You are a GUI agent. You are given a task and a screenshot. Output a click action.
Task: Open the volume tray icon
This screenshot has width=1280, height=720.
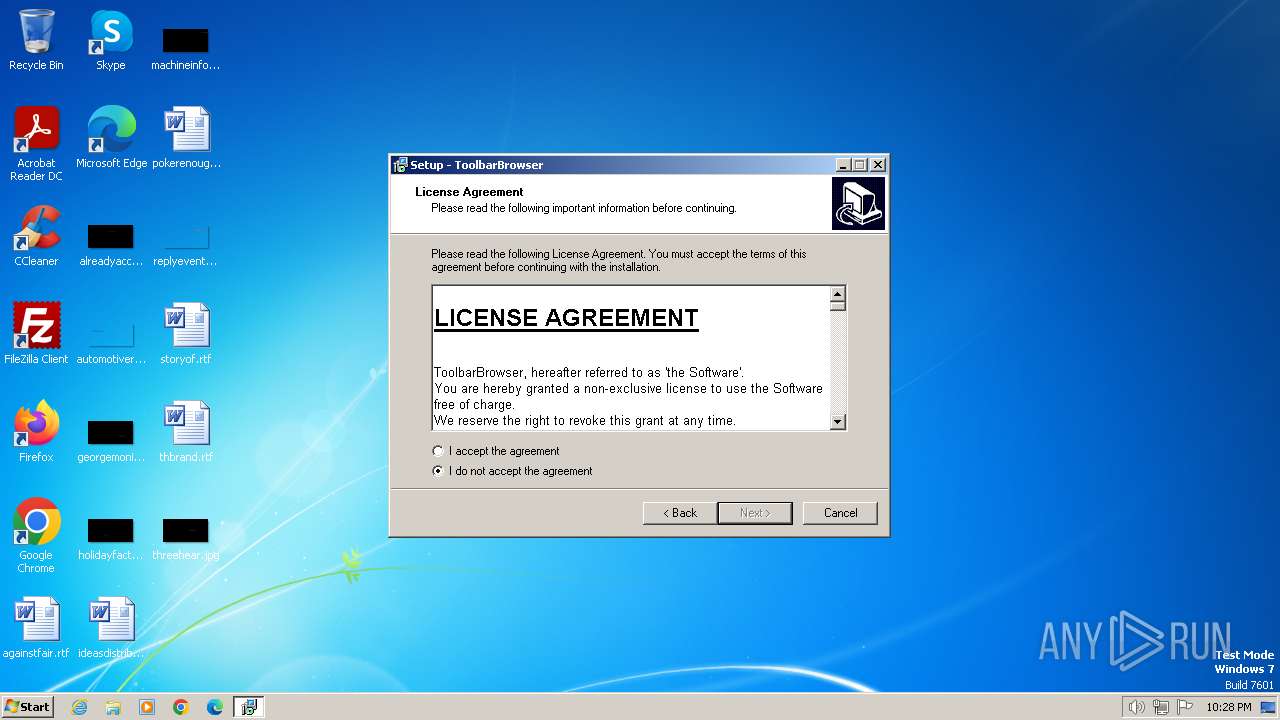(1137, 707)
